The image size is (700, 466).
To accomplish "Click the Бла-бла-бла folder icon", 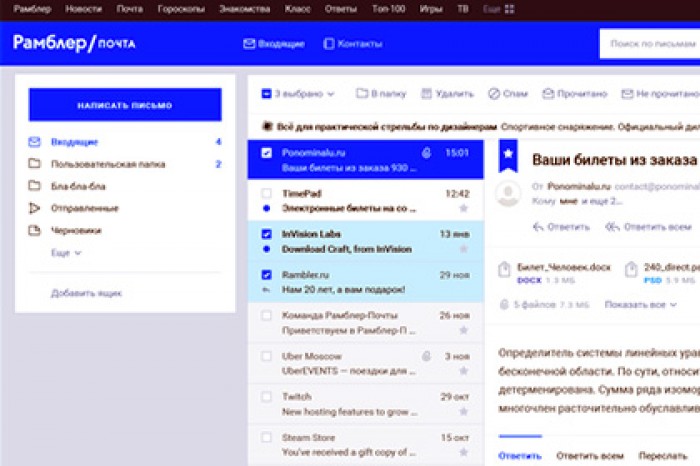I will coord(34,186).
